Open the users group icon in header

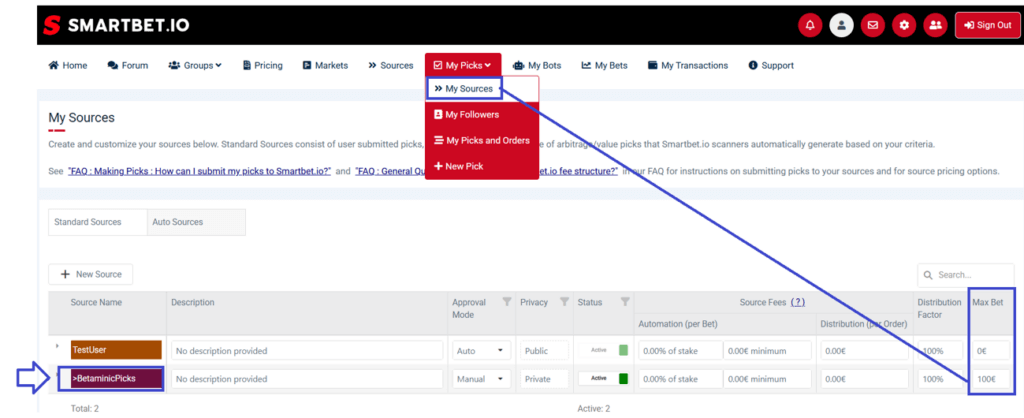(x=935, y=25)
